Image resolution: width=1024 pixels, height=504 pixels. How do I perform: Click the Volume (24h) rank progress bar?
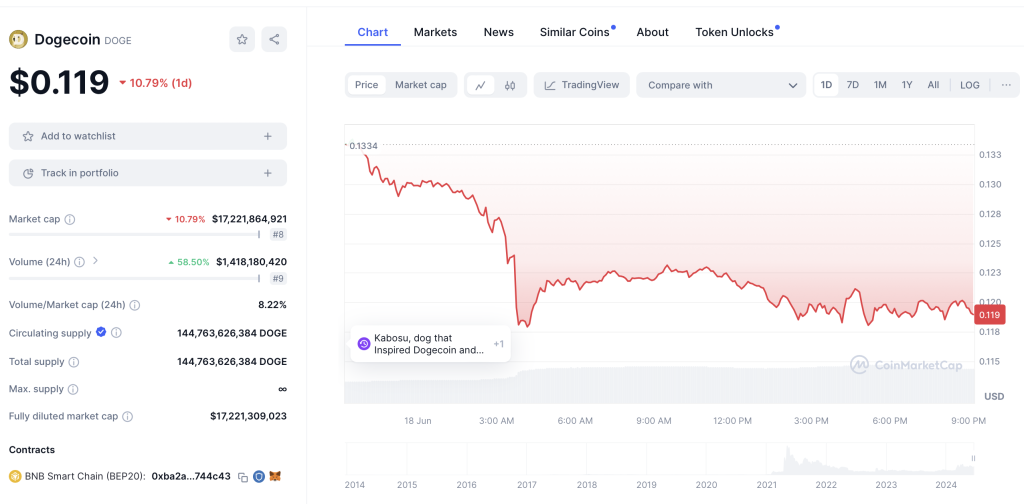(x=135, y=279)
